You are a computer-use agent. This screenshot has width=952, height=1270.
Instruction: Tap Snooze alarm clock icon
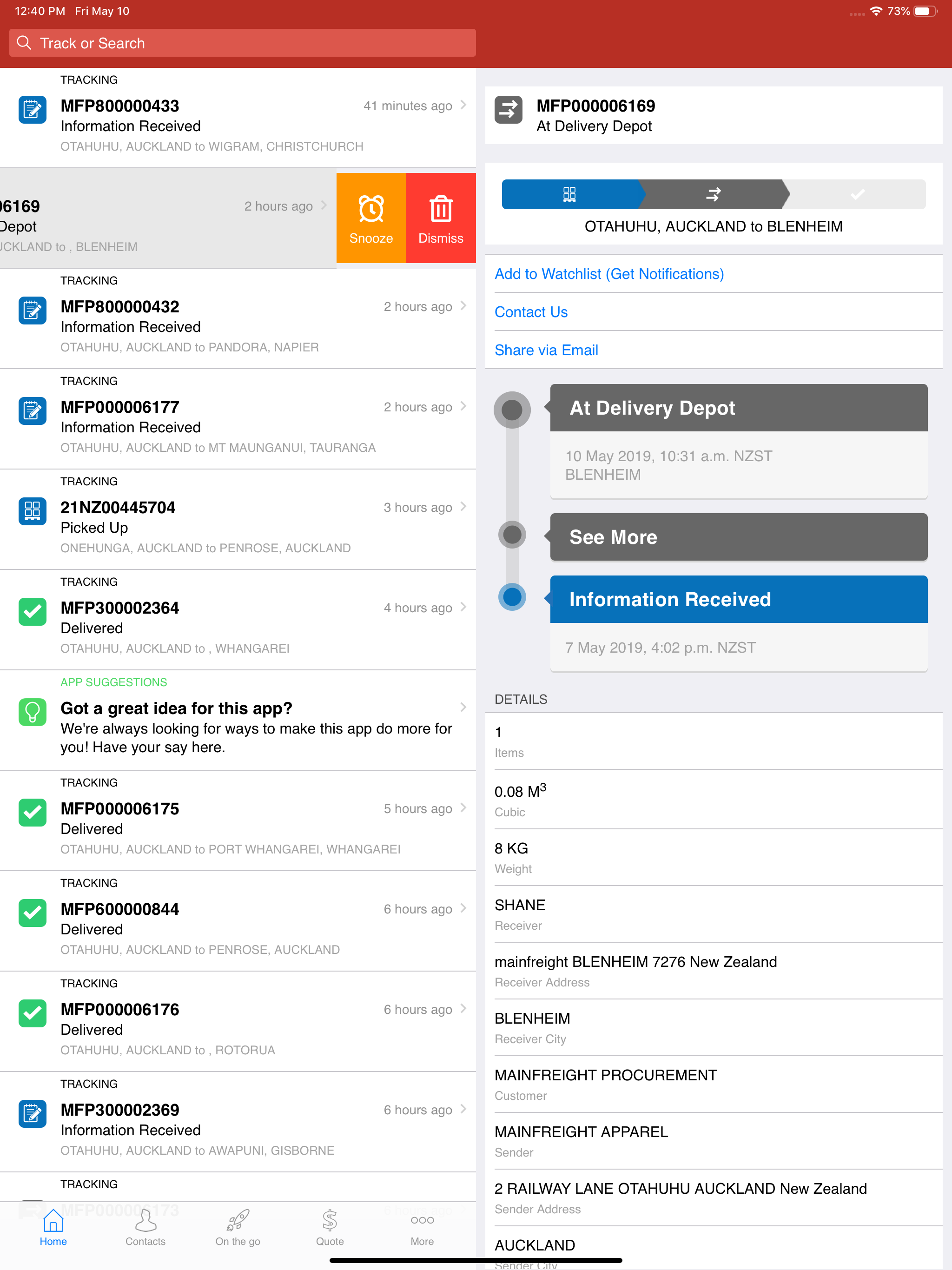click(x=371, y=209)
